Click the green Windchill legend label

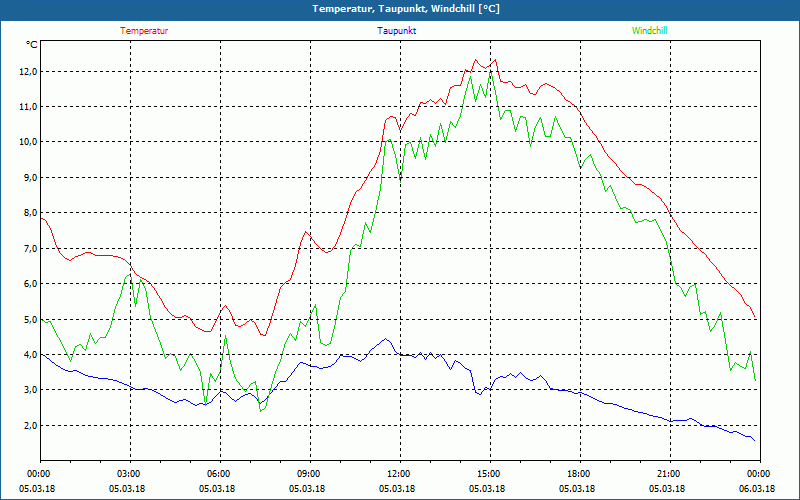(649, 31)
